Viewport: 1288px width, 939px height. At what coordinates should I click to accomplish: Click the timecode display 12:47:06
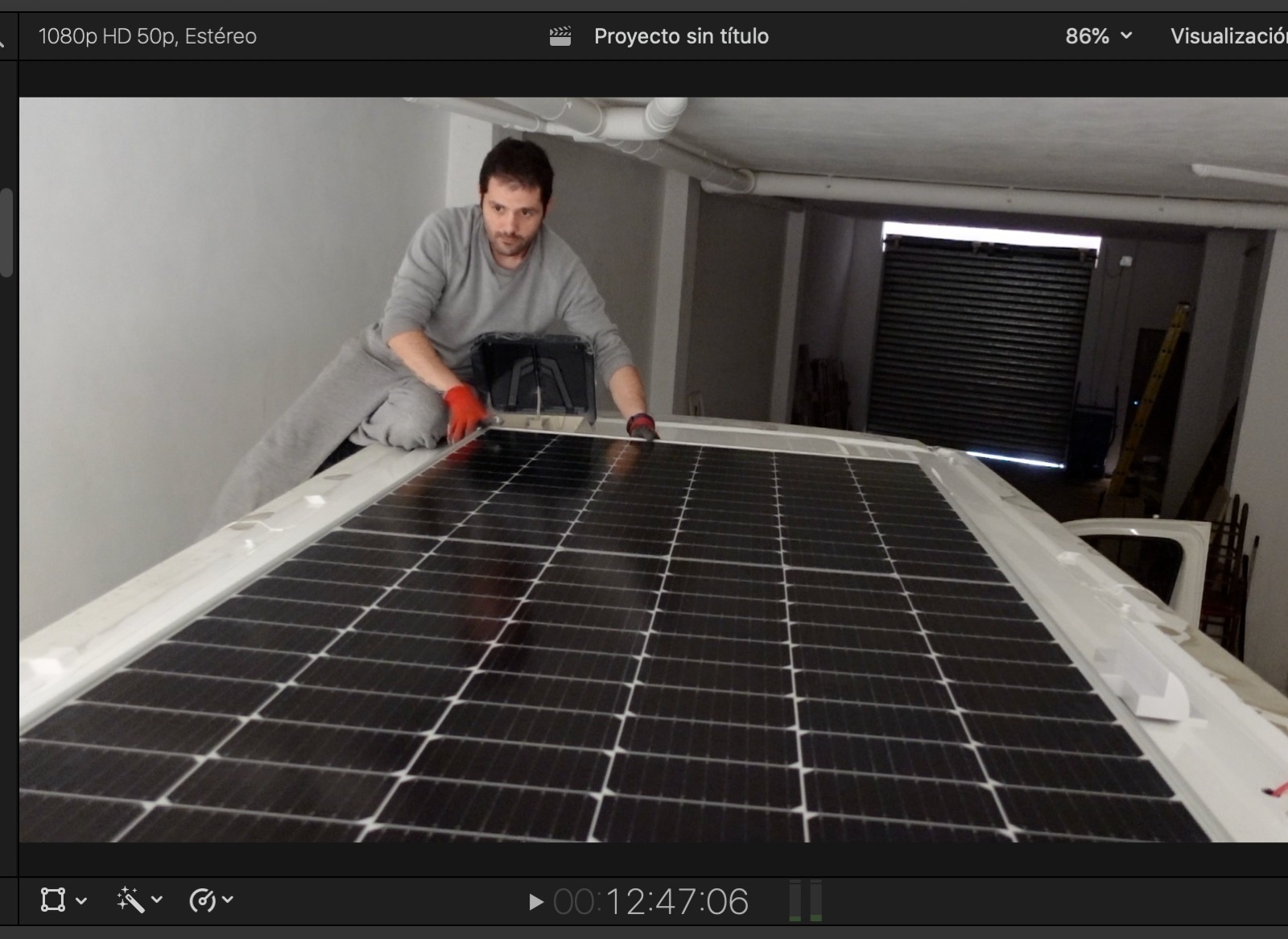(x=651, y=902)
